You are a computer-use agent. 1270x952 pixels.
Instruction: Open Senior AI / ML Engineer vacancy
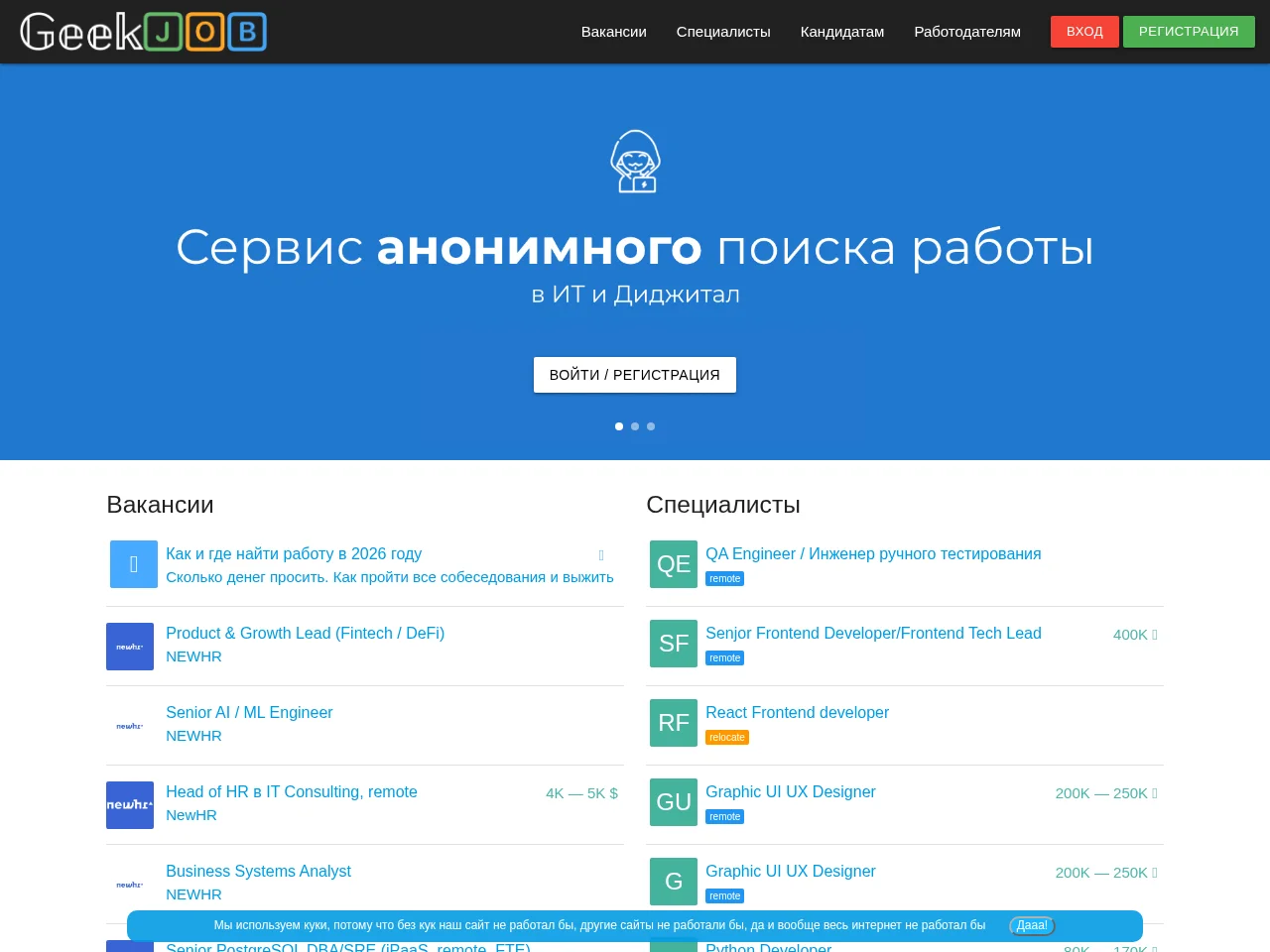[249, 712]
